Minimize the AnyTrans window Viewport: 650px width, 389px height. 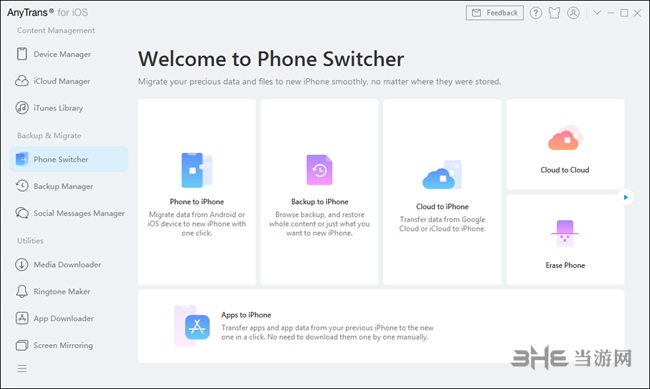[x=611, y=13]
